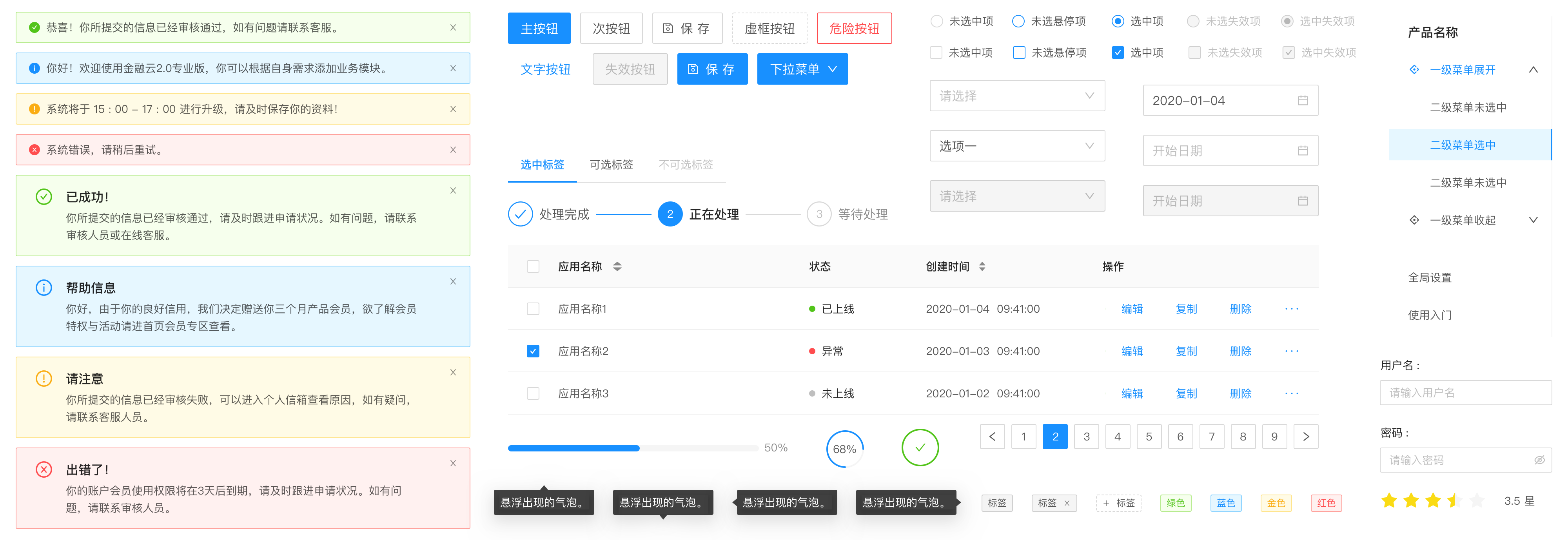Open the 选项一 select dropdown
The width and height of the screenshot is (1568, 540).
tap(1017, 146)
